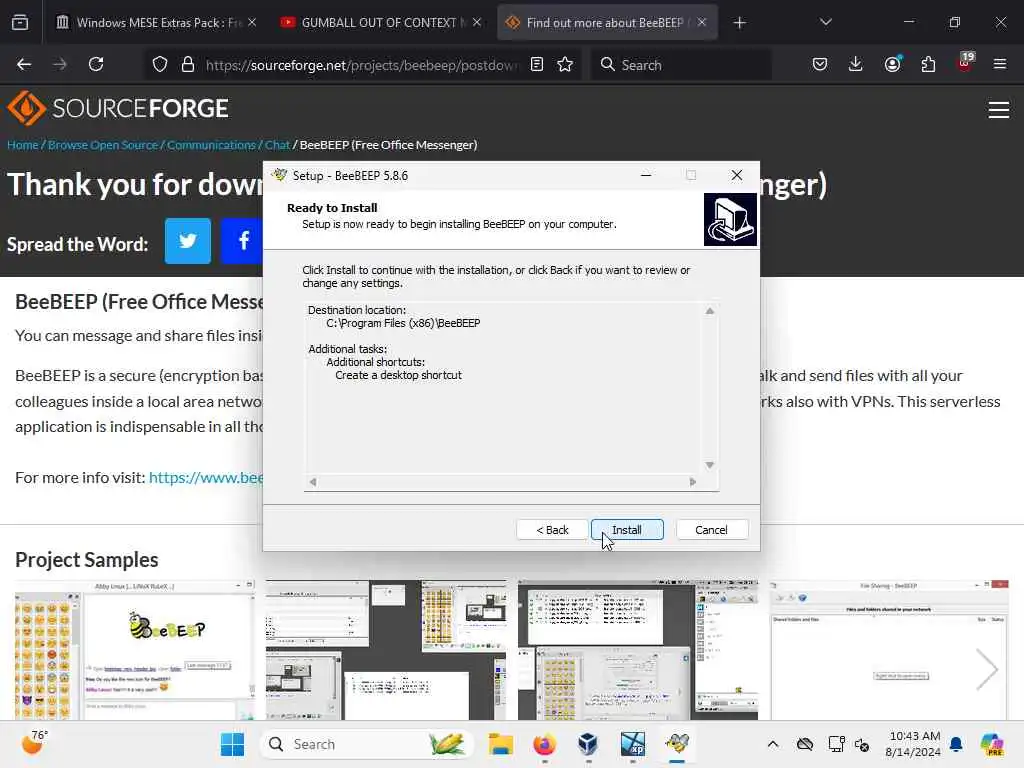Image resolution: width=1024 pixels, height=768 pixels.
Task: Toggle reader view
Action: pyautogui.click(x=537, y=65)
